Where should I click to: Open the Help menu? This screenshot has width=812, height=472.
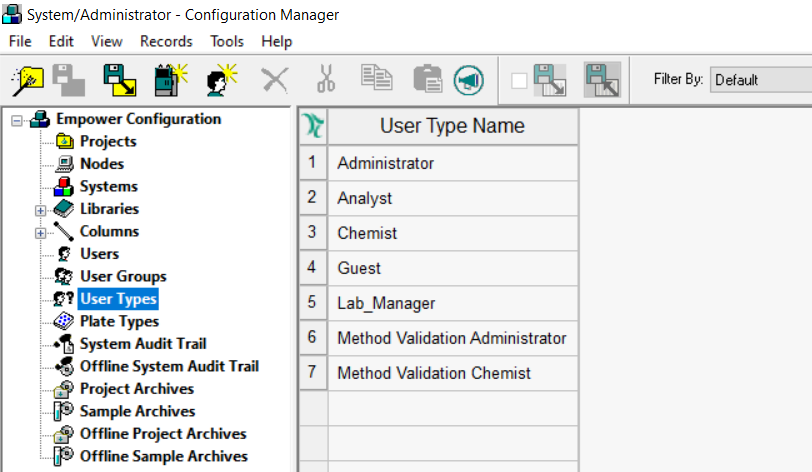coord(277,41)
